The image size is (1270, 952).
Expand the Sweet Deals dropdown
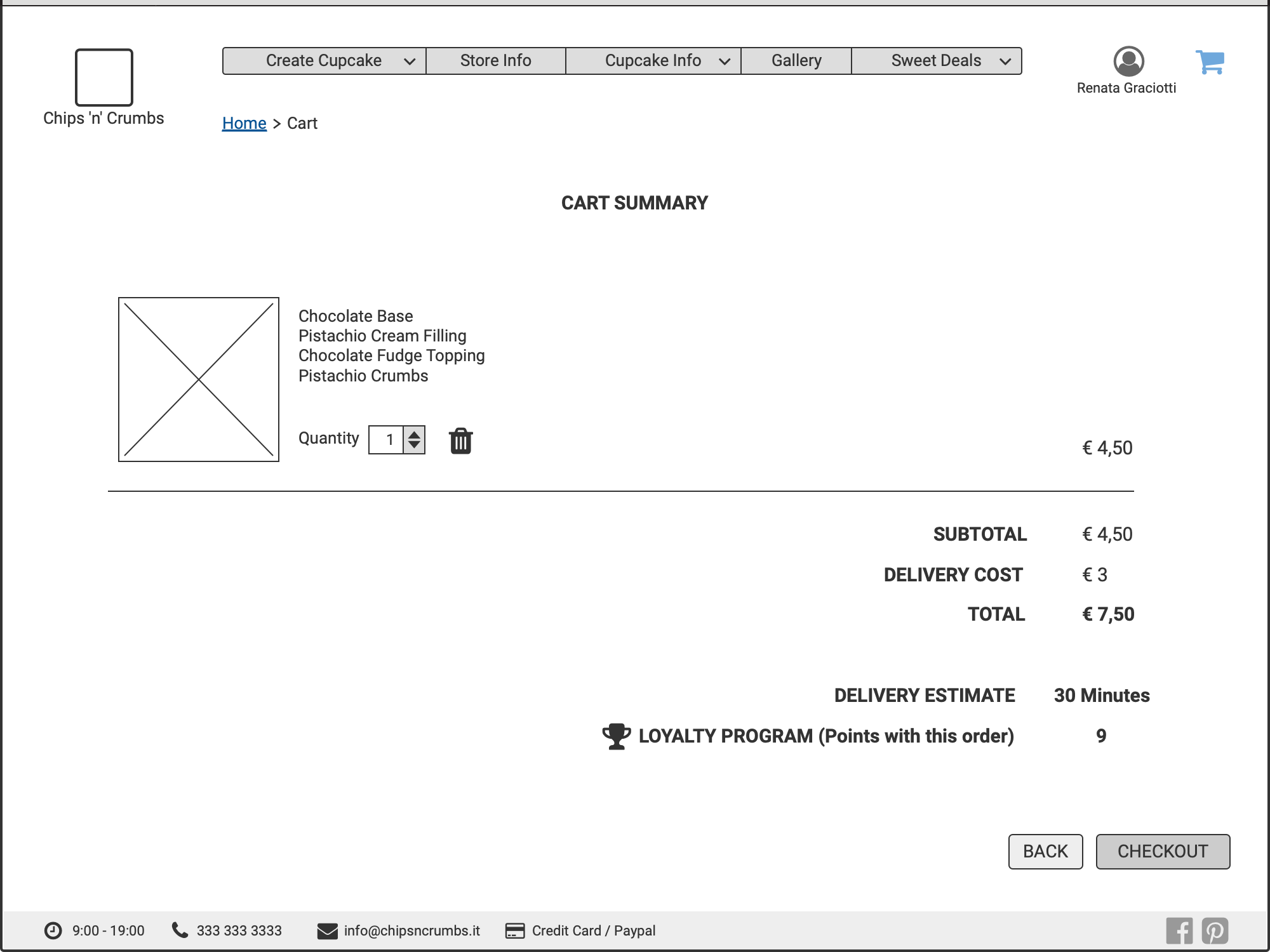coord(937,61)
